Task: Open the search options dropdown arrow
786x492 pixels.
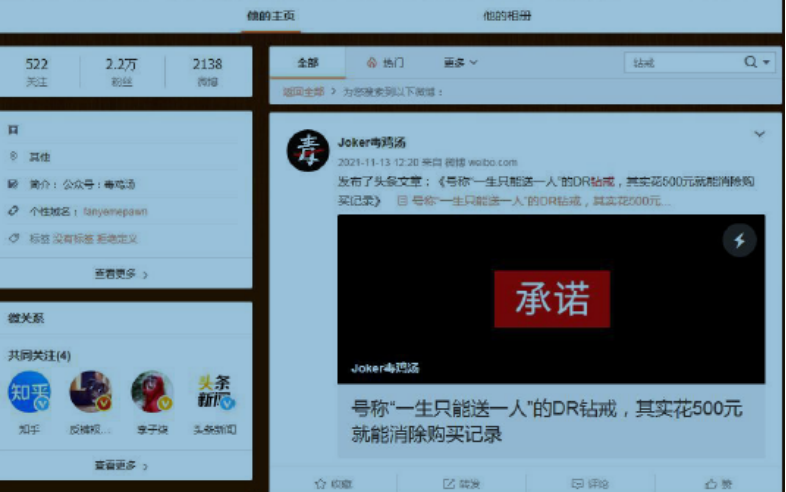Action: click(x=767, y=62)
